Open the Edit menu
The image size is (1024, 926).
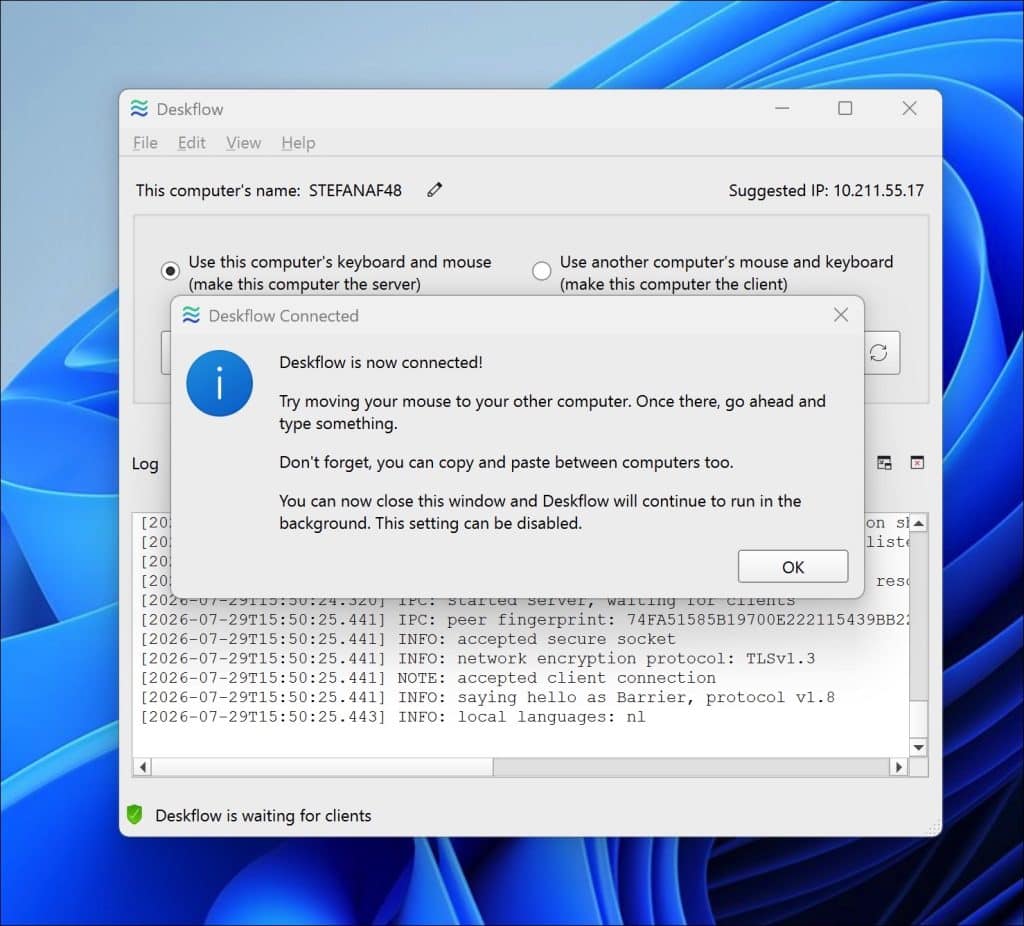tap(191, 142)
